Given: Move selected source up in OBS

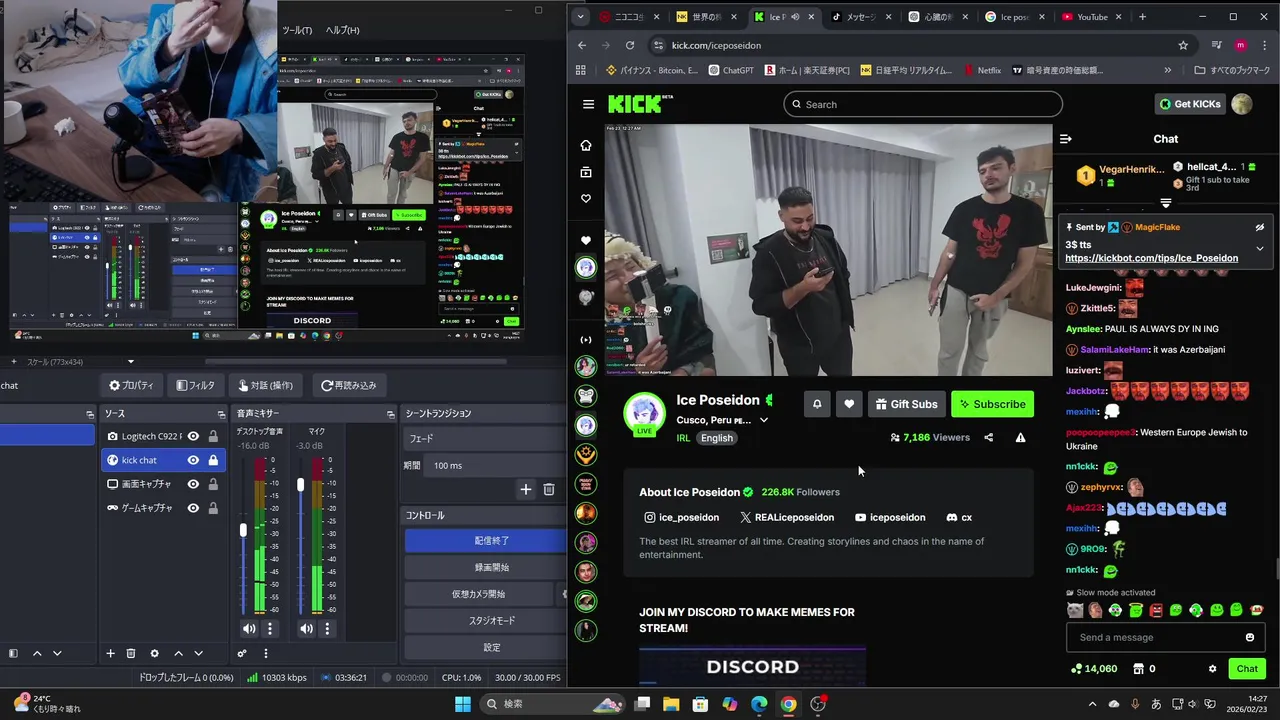Looking at the screenshot, I should pyautogui.click(x=178, y=653).
